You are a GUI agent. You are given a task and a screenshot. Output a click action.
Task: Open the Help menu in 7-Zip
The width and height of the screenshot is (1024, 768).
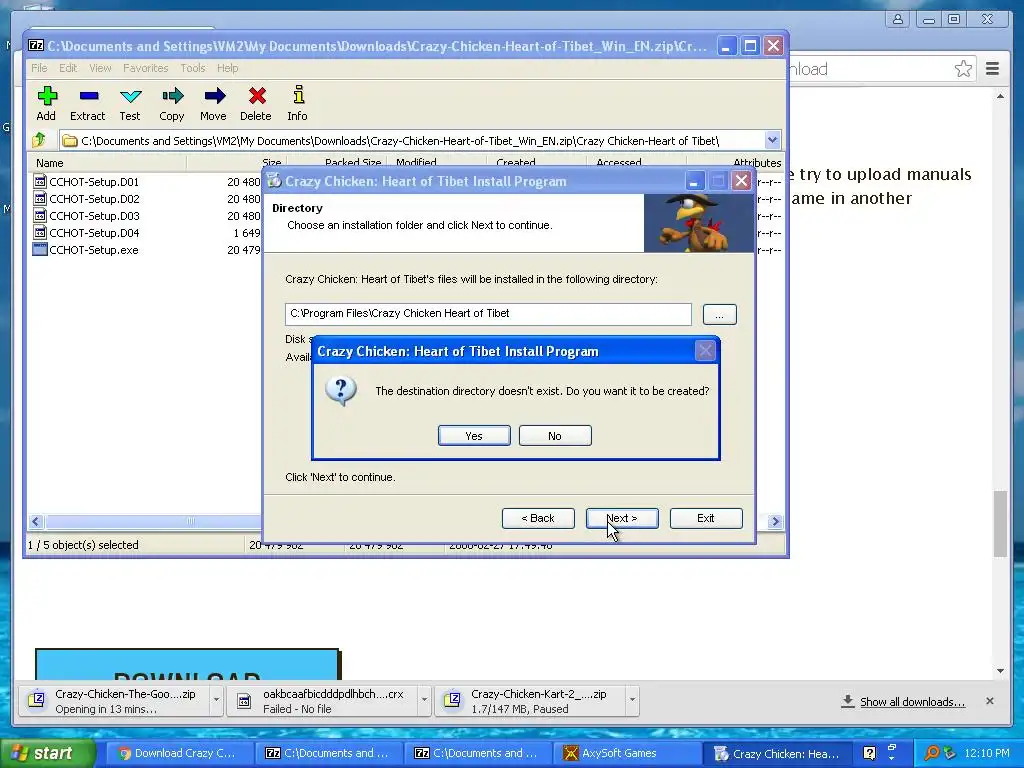pos(227,68)
